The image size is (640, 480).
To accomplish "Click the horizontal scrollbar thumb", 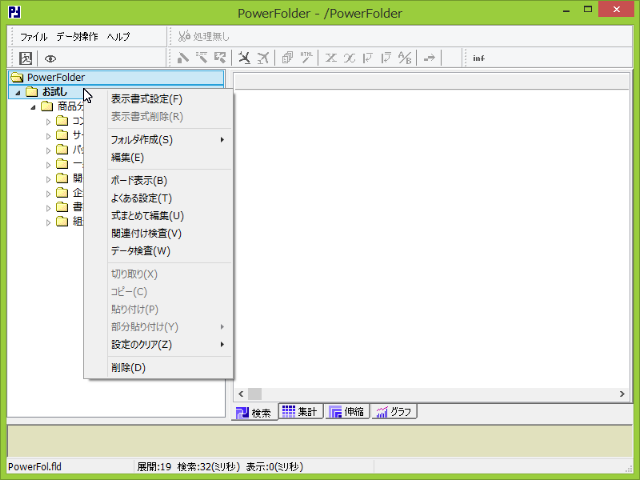I will click(255, 394).
